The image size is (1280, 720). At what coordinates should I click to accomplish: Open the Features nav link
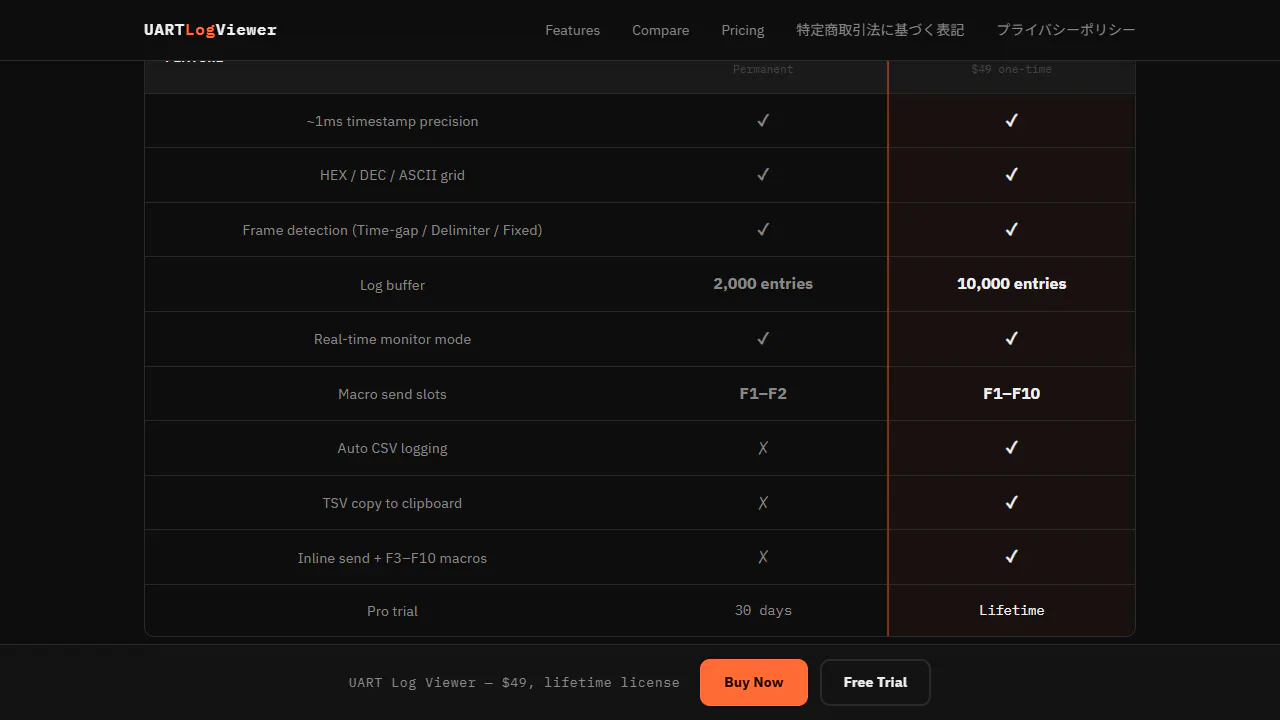[572, 30]
